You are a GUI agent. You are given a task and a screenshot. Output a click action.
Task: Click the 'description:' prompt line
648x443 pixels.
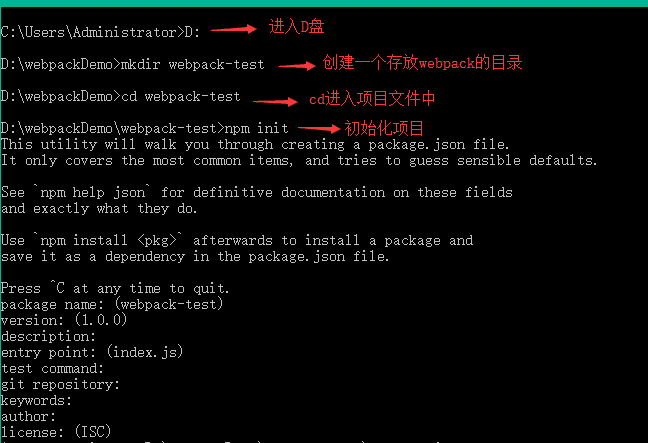pyautogui.click(x=48, y=336)
